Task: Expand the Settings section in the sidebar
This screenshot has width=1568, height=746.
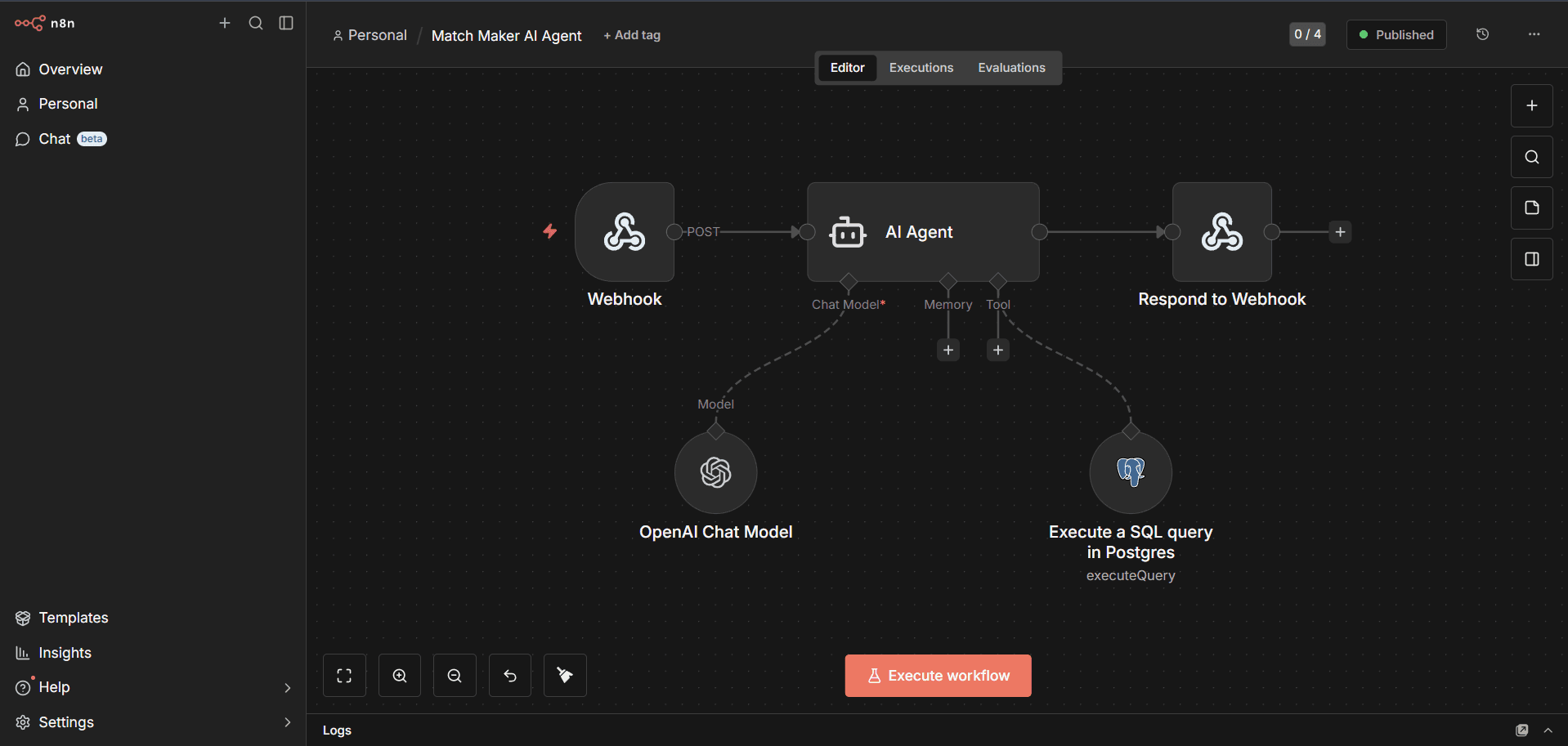Action: (287, 722)
